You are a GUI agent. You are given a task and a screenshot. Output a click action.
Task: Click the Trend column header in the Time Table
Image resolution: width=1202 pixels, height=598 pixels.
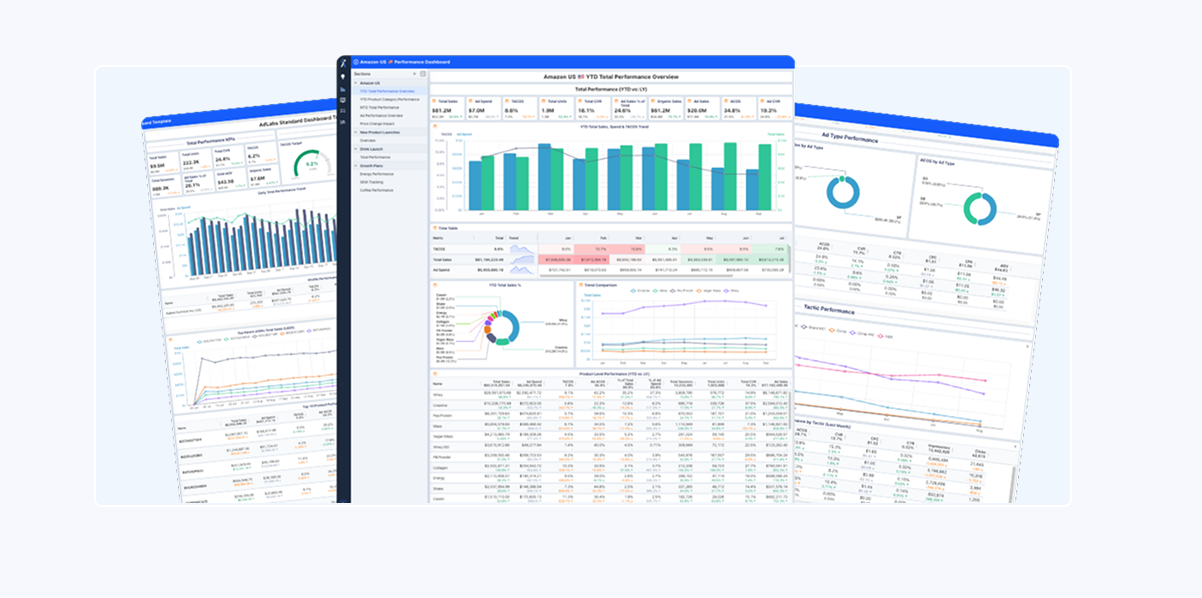point(514,238)
